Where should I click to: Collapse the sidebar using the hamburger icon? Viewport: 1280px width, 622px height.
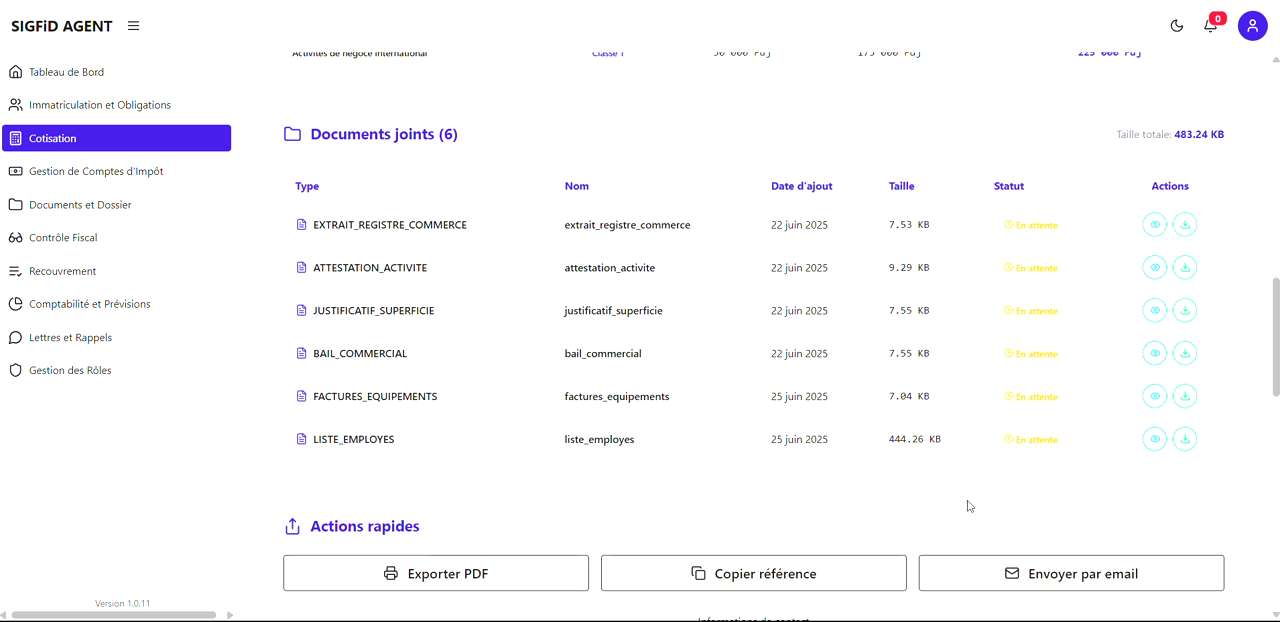pyautogui.click(x=133, y=26)
